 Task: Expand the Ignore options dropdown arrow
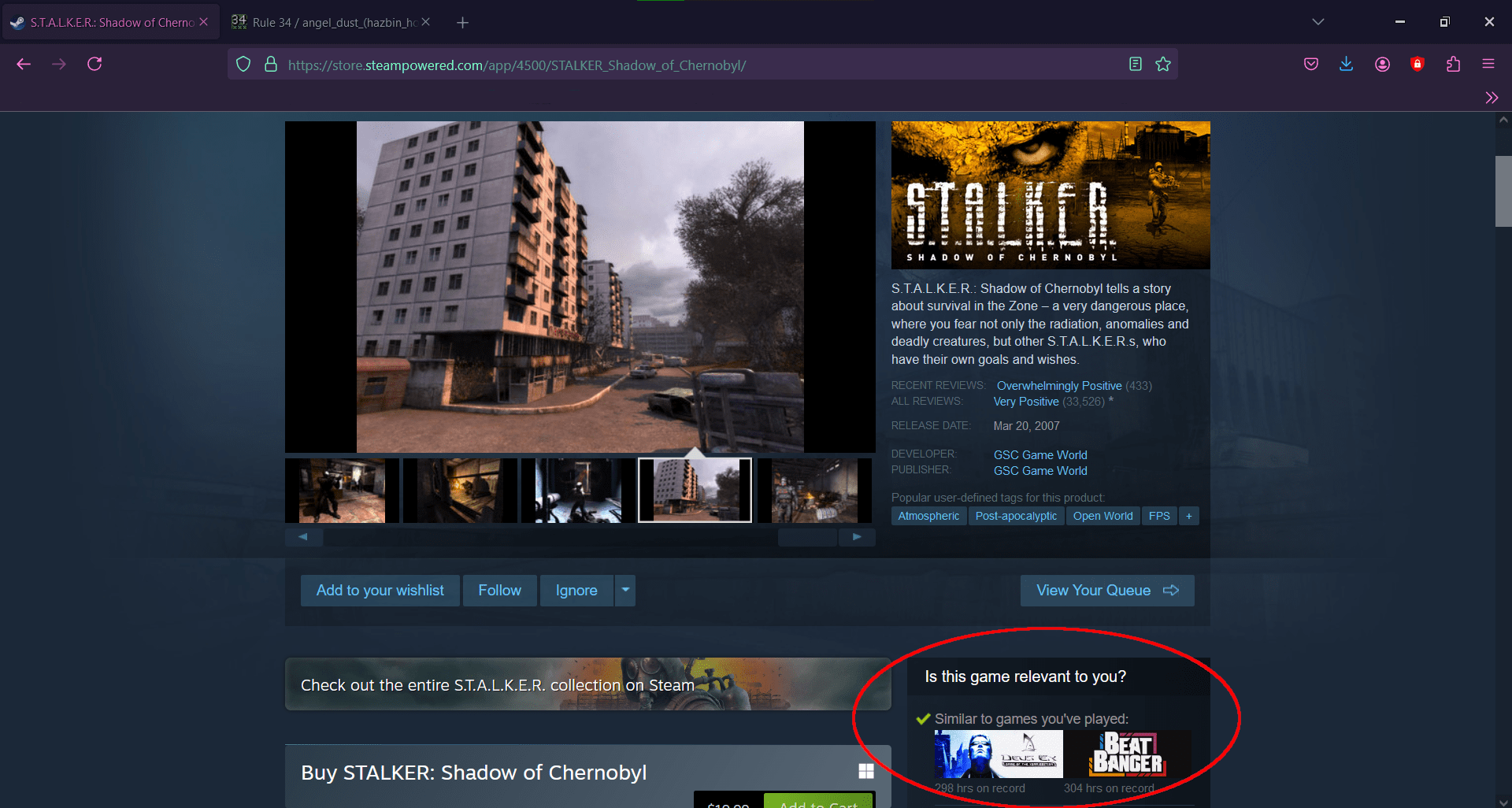click(625, 590)
